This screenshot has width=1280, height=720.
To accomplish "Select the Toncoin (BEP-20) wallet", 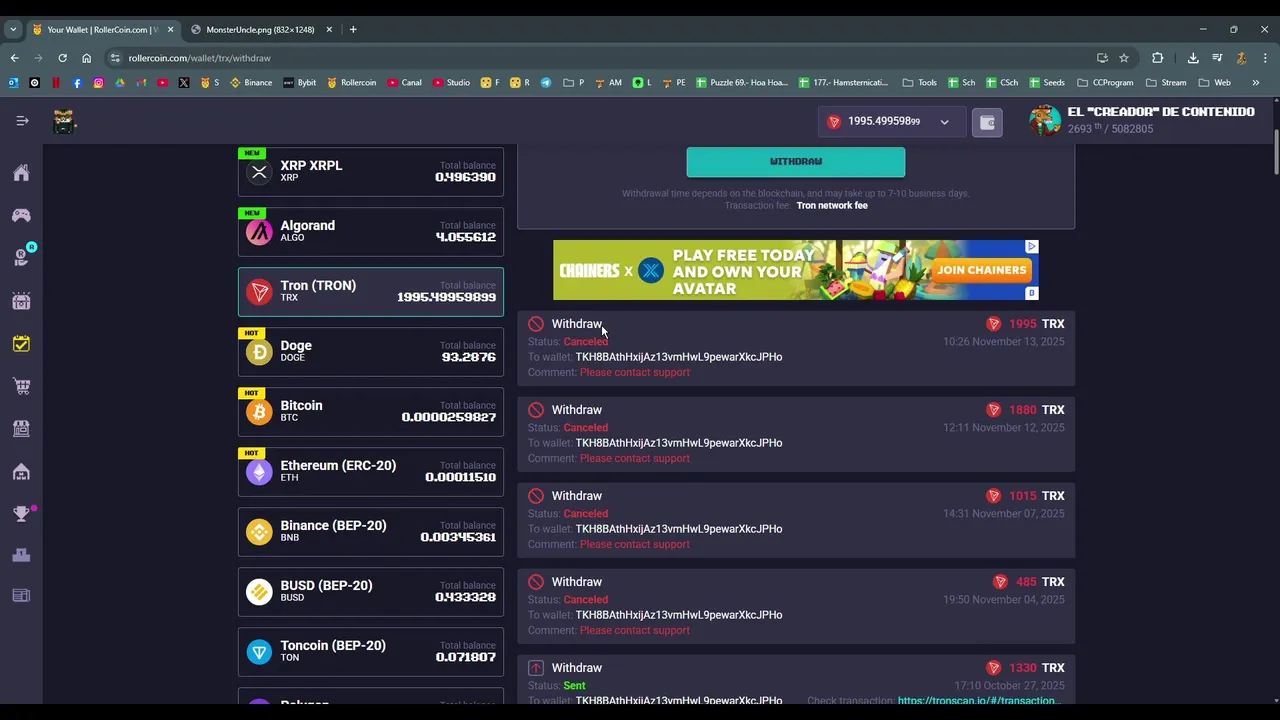I will pyautogui.click(x=371, y=652).
